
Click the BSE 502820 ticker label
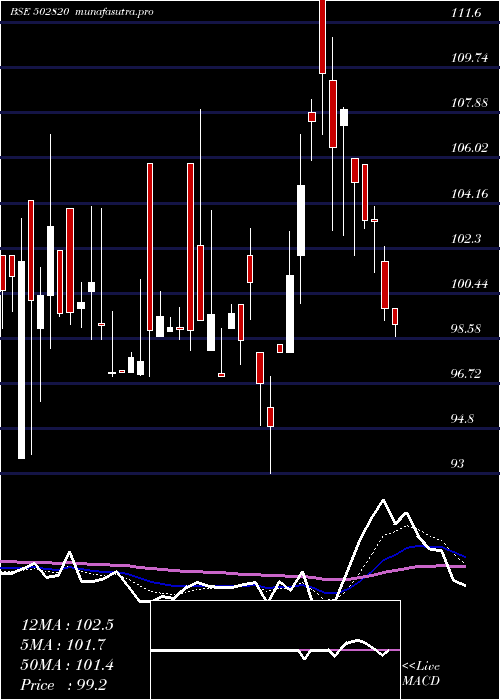(x=40, y=12)
